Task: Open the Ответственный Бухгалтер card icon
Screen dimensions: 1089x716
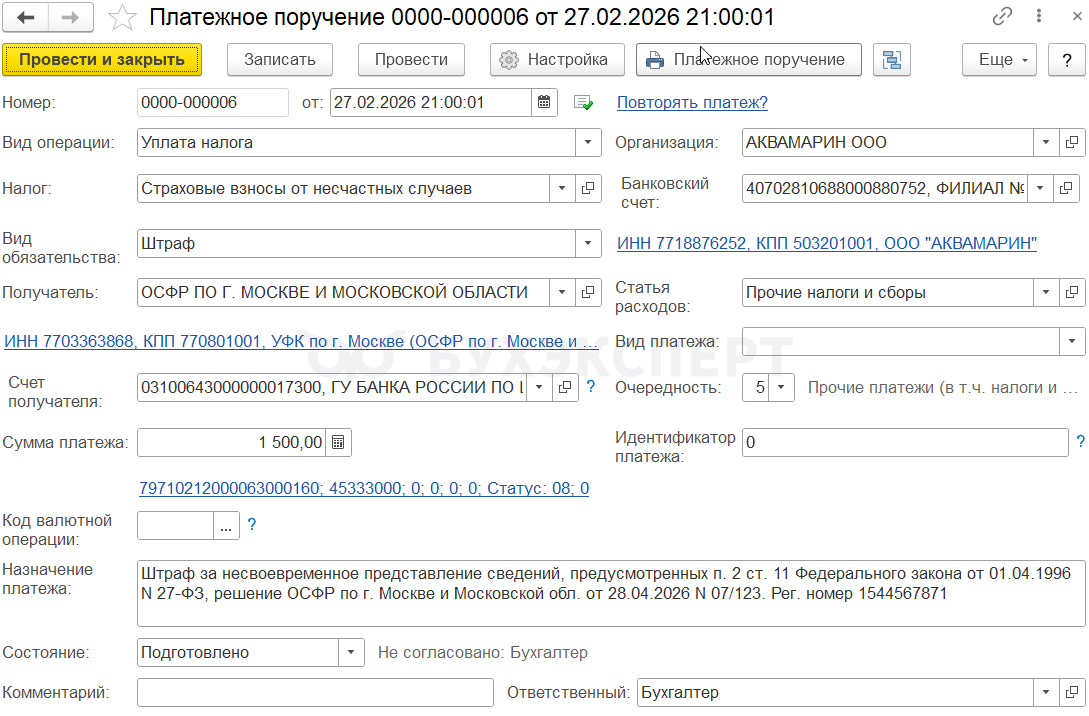Action: click(x=1072, y=692)
